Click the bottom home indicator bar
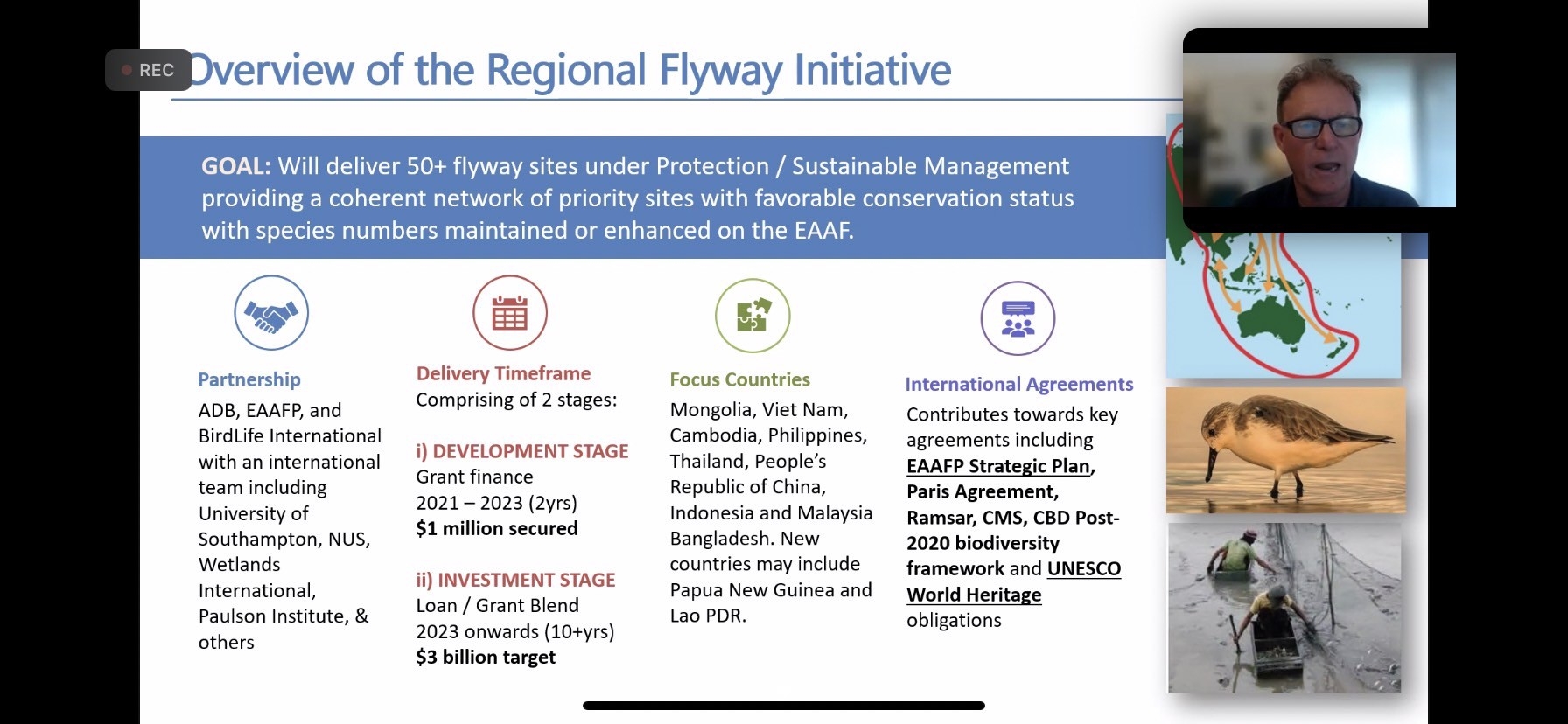 [783, 706]
